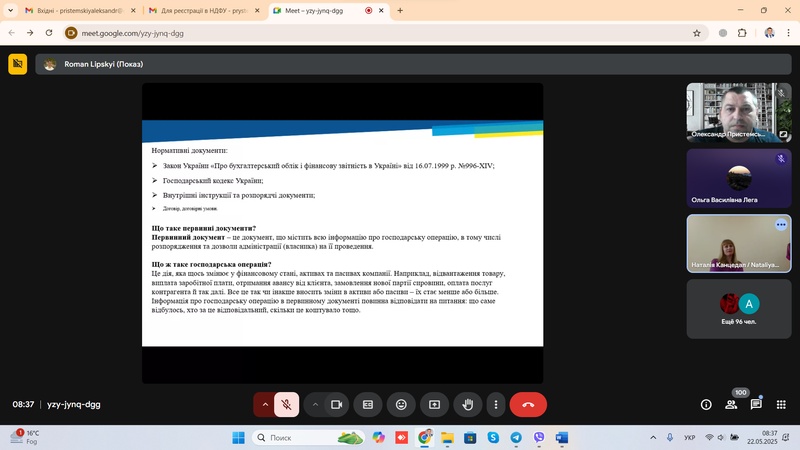Unmute the microphone in Meet
This screenshot has width=800, height=450.
point(286,405)
